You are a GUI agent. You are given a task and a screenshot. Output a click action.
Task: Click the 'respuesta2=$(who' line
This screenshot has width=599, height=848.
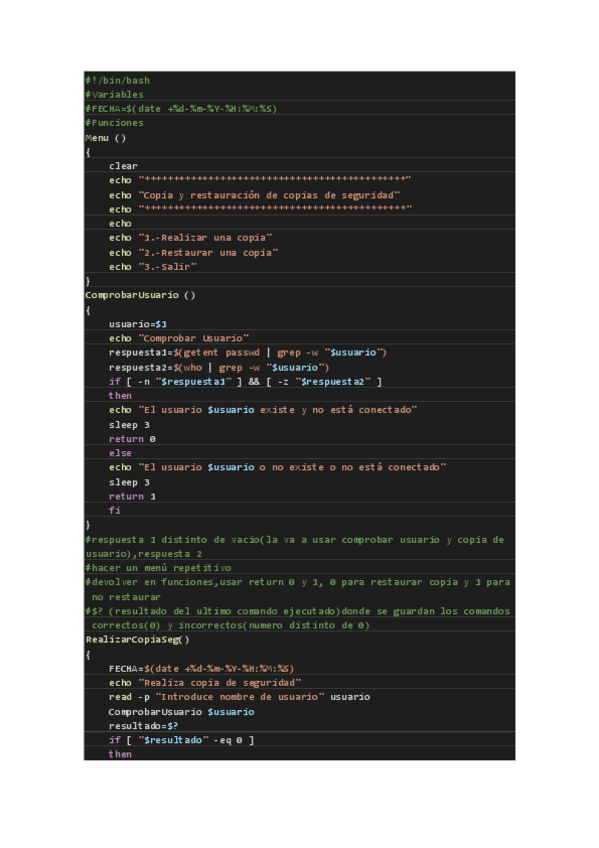click(x=219, y=368)
